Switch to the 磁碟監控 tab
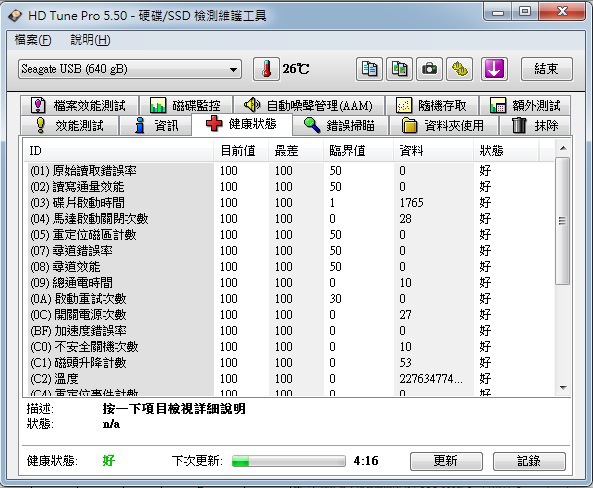Viewport: 593px width, 488px height. [x=185, y=105]
